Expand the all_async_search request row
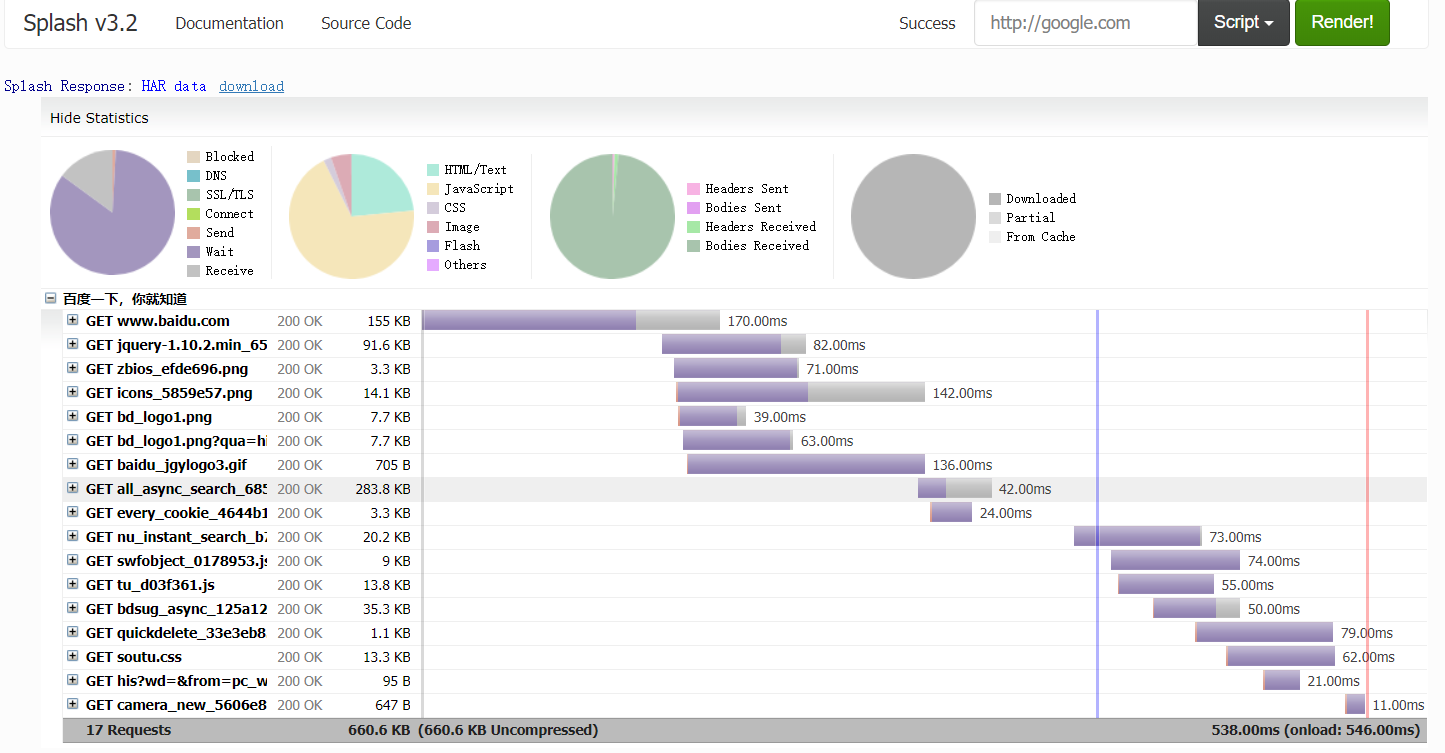The image size is (1445, 753). pyautogui.click(x=73, y=488)
